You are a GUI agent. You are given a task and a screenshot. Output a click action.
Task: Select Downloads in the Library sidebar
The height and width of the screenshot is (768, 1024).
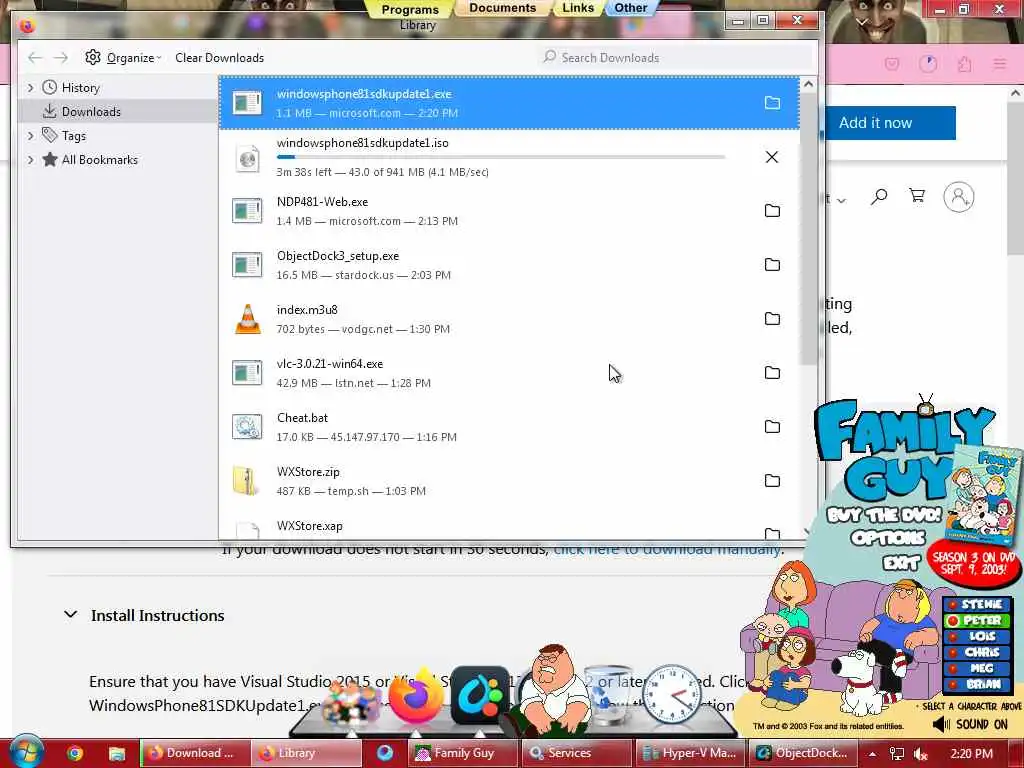[91, 112]
